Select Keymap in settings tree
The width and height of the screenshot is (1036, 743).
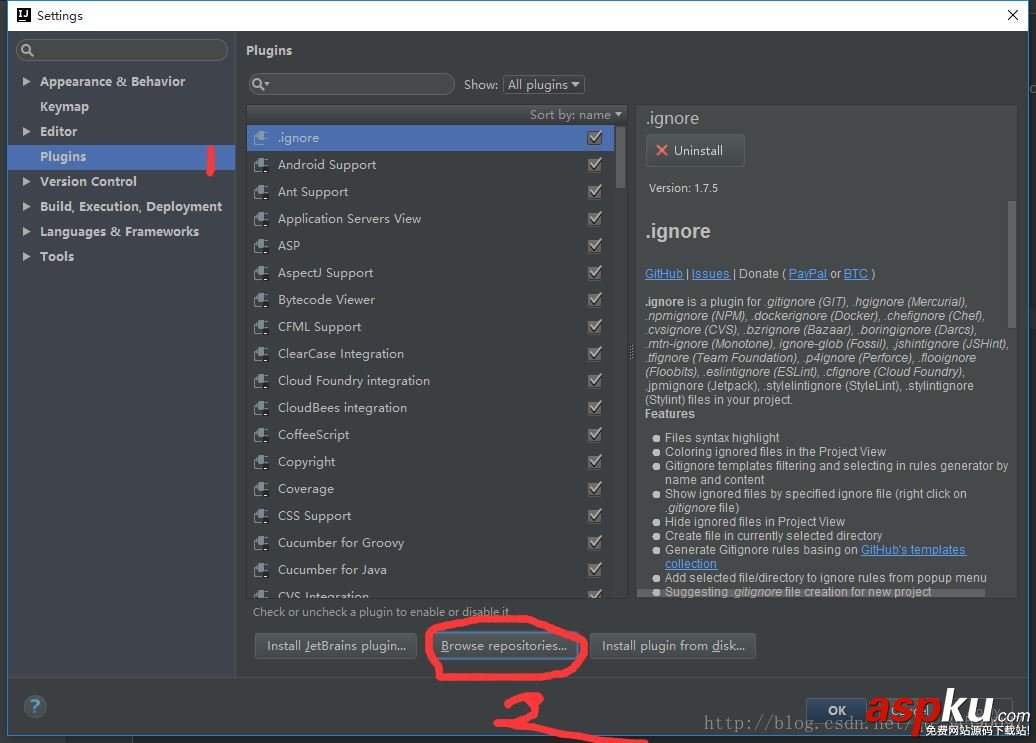coord(64,106)
